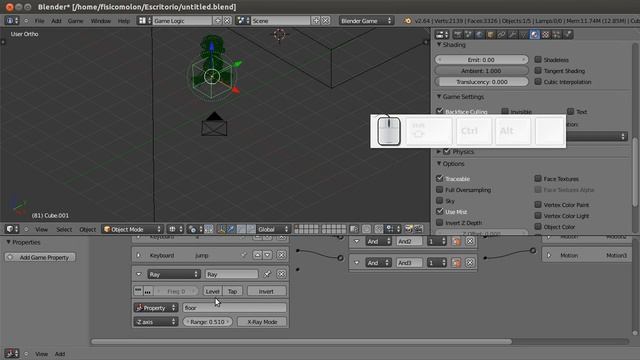This screenshot has width=640, height=360.
Task: Open the 3D viewport Object menu
Action: coord(87,229)
